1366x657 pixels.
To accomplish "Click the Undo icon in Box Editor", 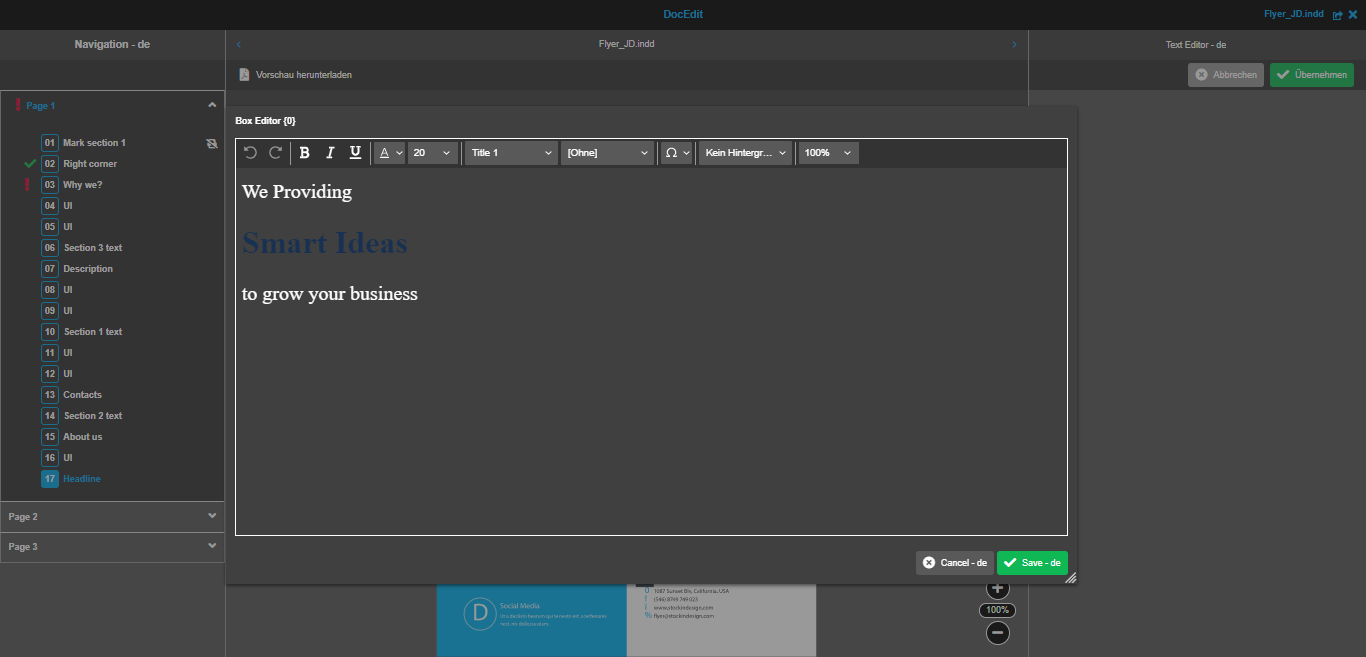I will (249, 152).
